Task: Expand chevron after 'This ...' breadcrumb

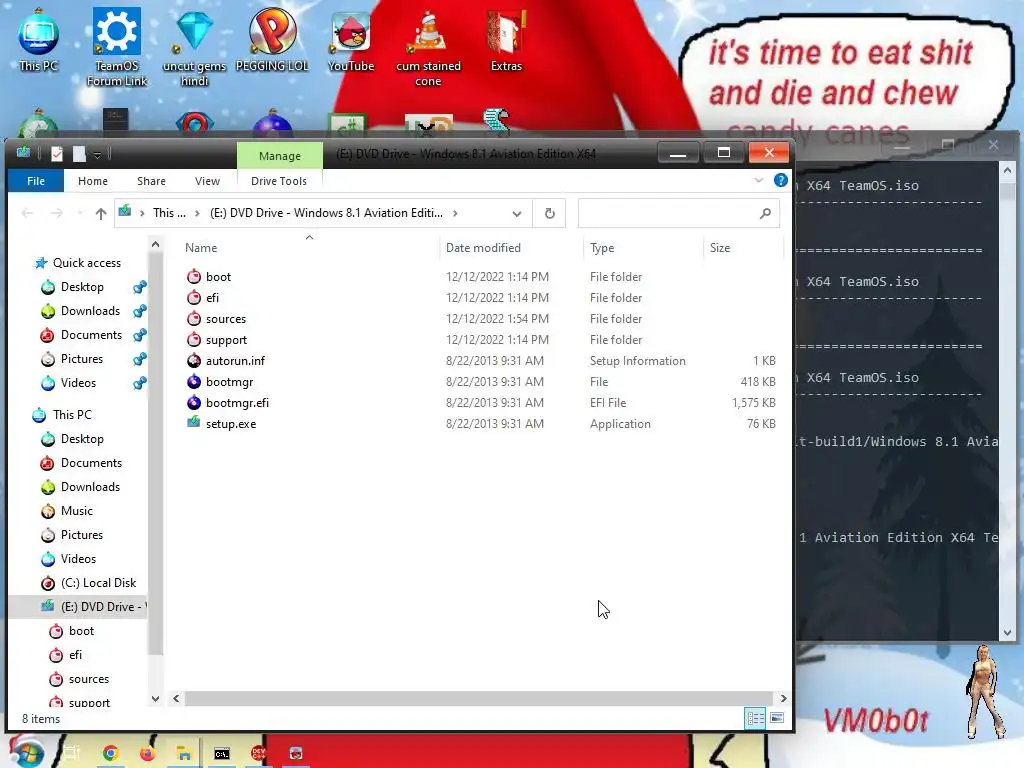Action: [197, 213]
